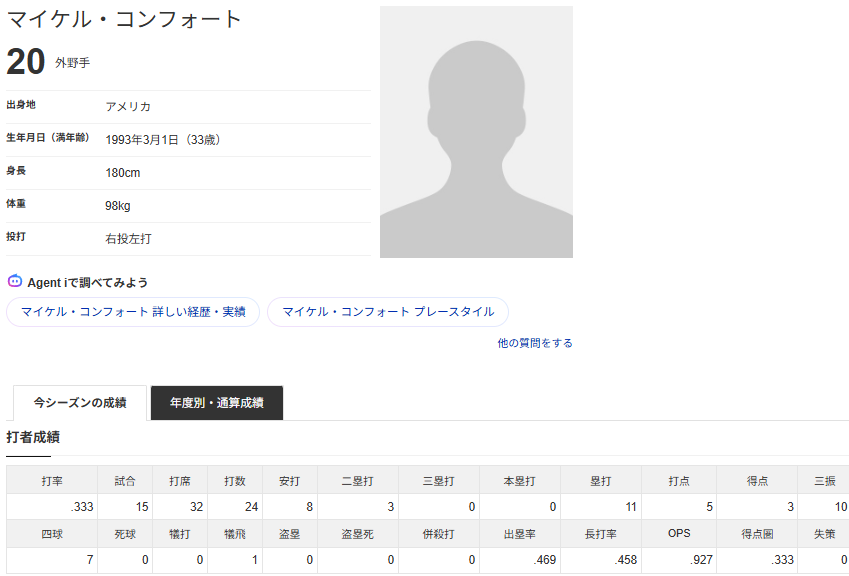This screenshot has width=849, height=576.
Task: Click the 打者成績 section heading
Action: pyautogui.click(x=33, y=438)
